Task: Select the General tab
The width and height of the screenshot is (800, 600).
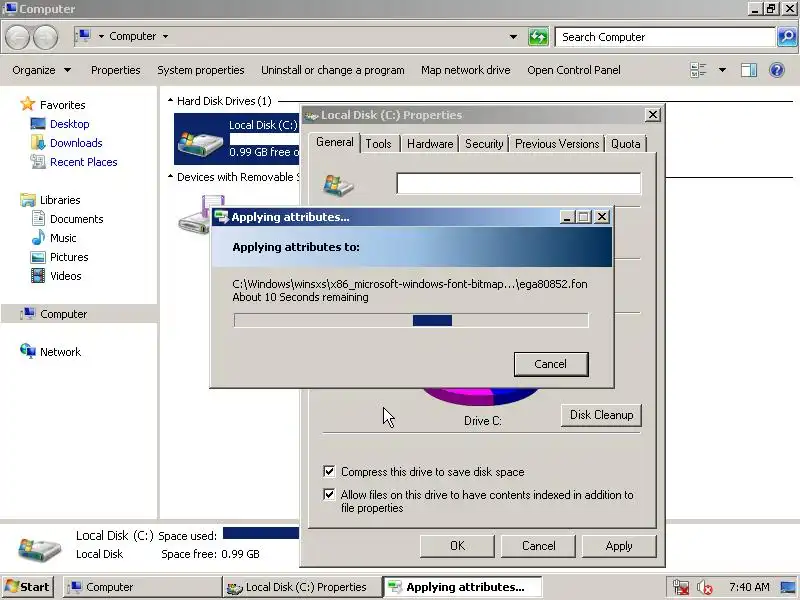Action: pyautogui.click(x=335, y=142)
